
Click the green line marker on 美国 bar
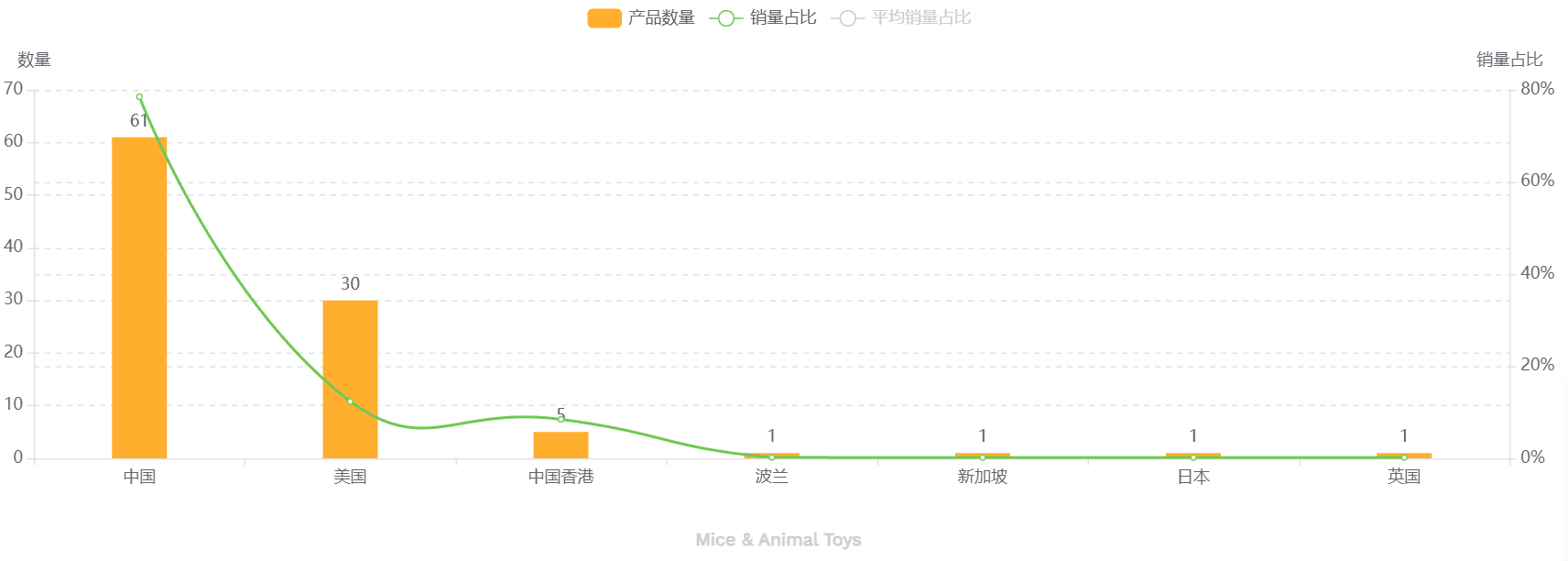350,401
